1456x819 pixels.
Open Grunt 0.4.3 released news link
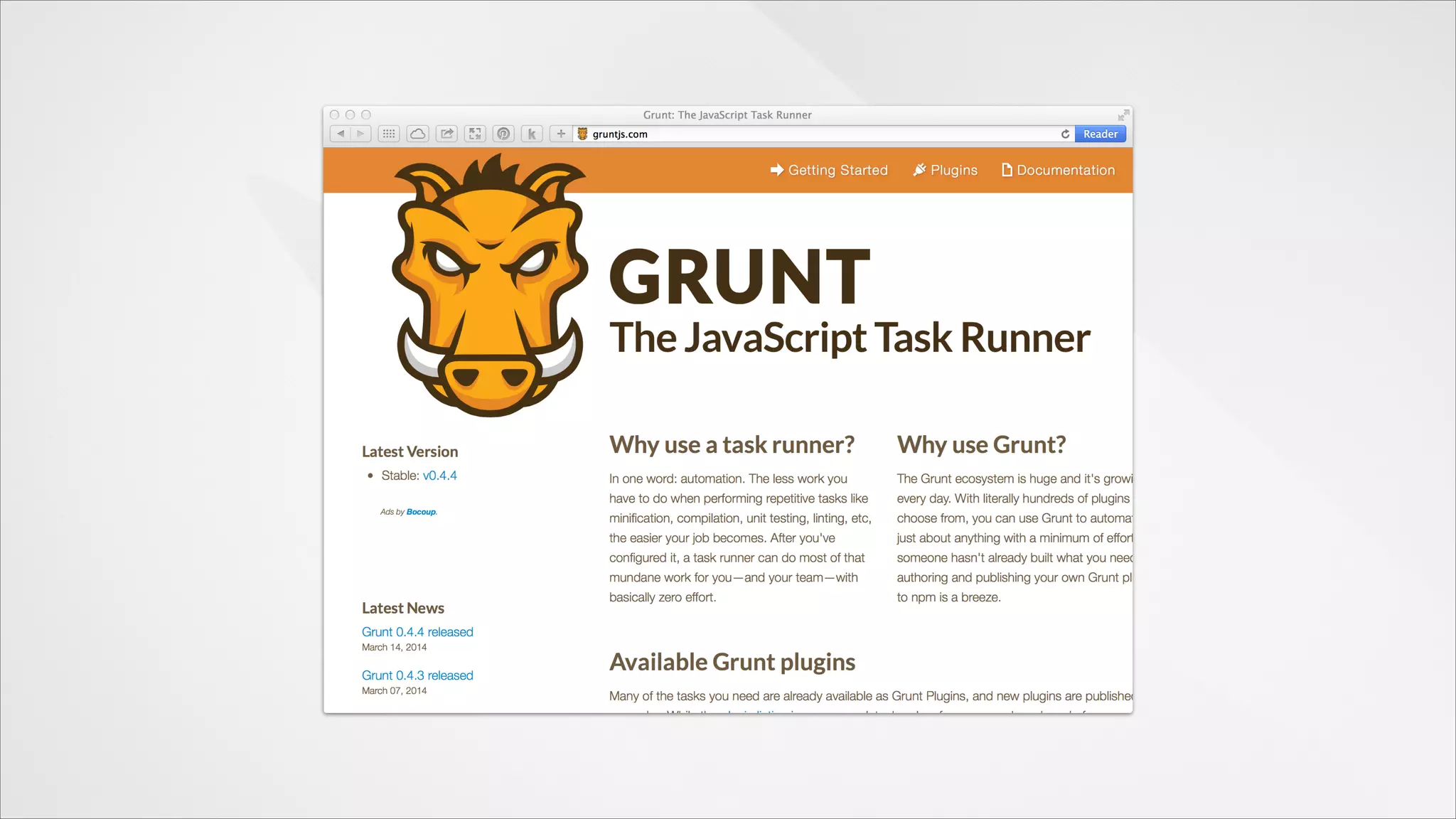click(x=417, y=675)
